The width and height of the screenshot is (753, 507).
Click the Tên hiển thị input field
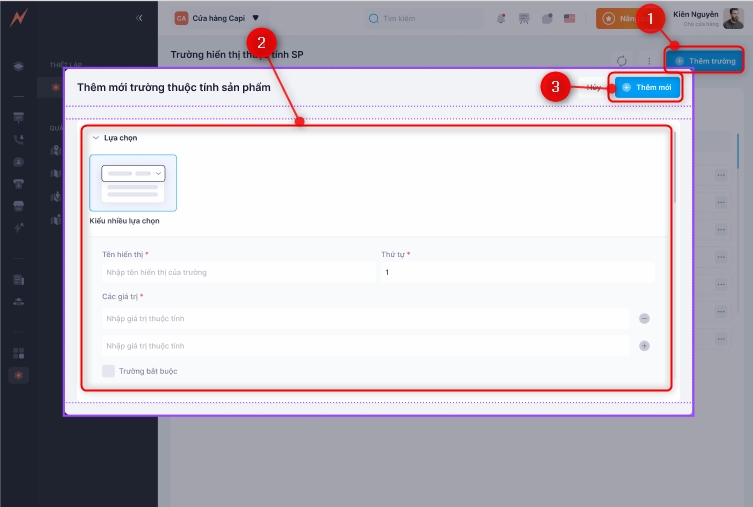tap(235, 272)
